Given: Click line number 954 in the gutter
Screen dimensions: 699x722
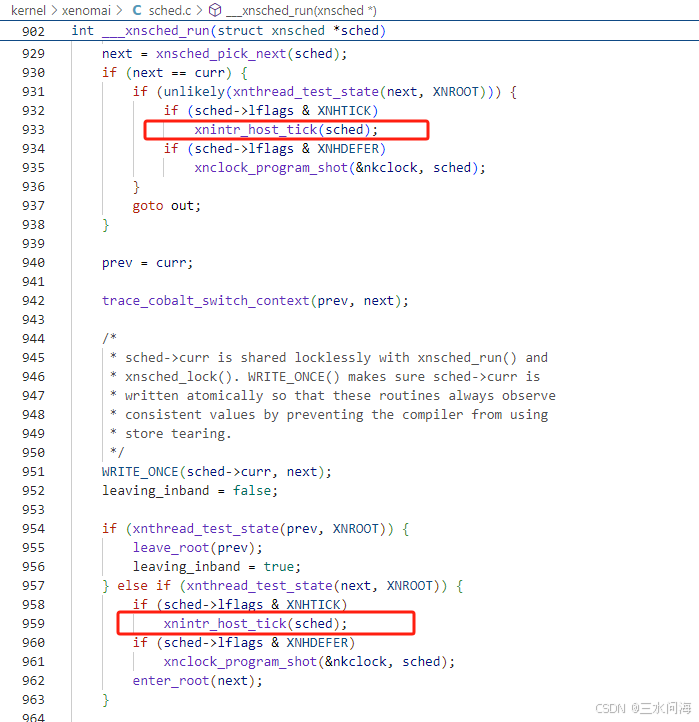Looking at the screenshot, I should coord(33,529).
